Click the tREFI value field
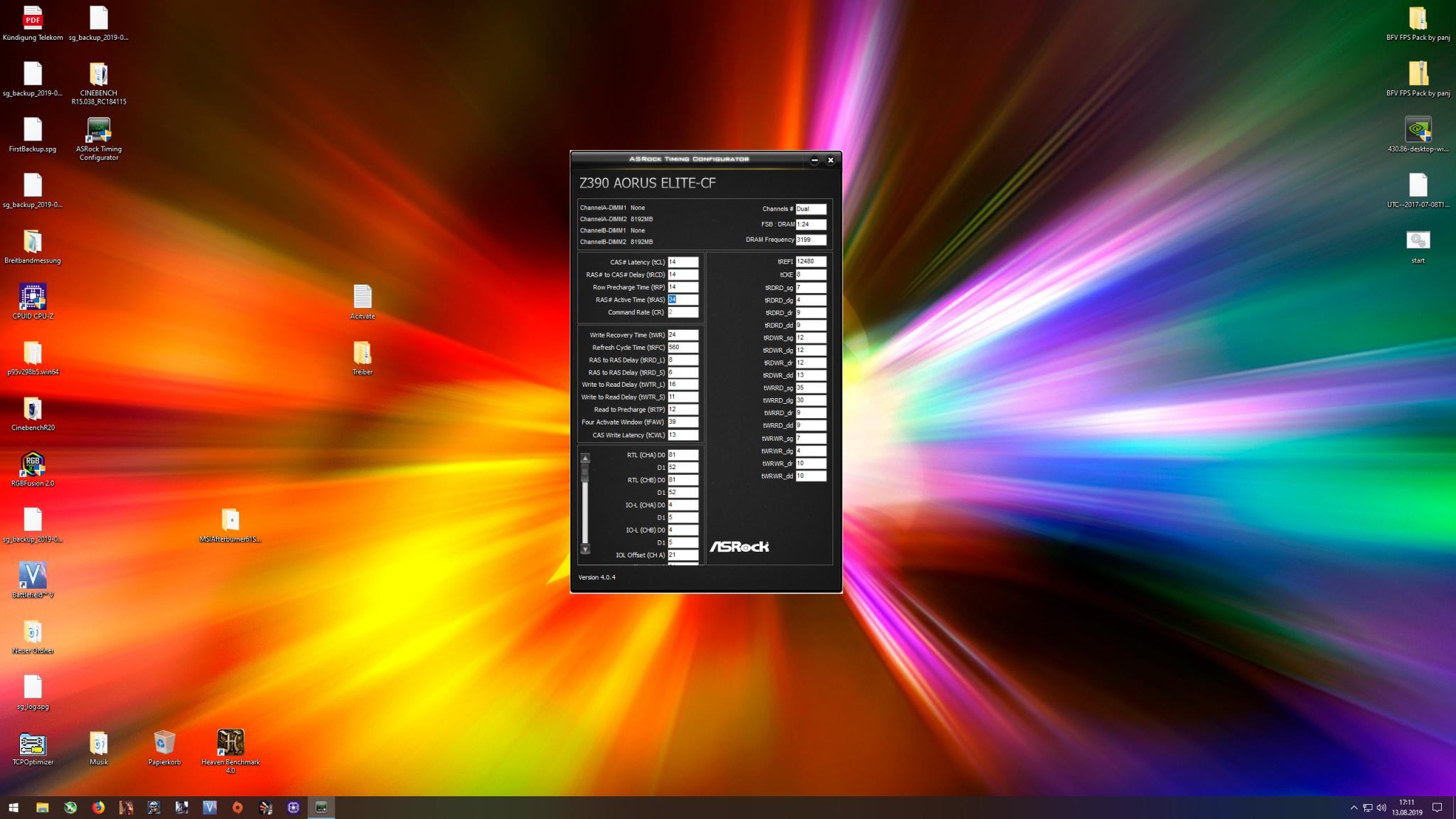 tap(810, 262)
